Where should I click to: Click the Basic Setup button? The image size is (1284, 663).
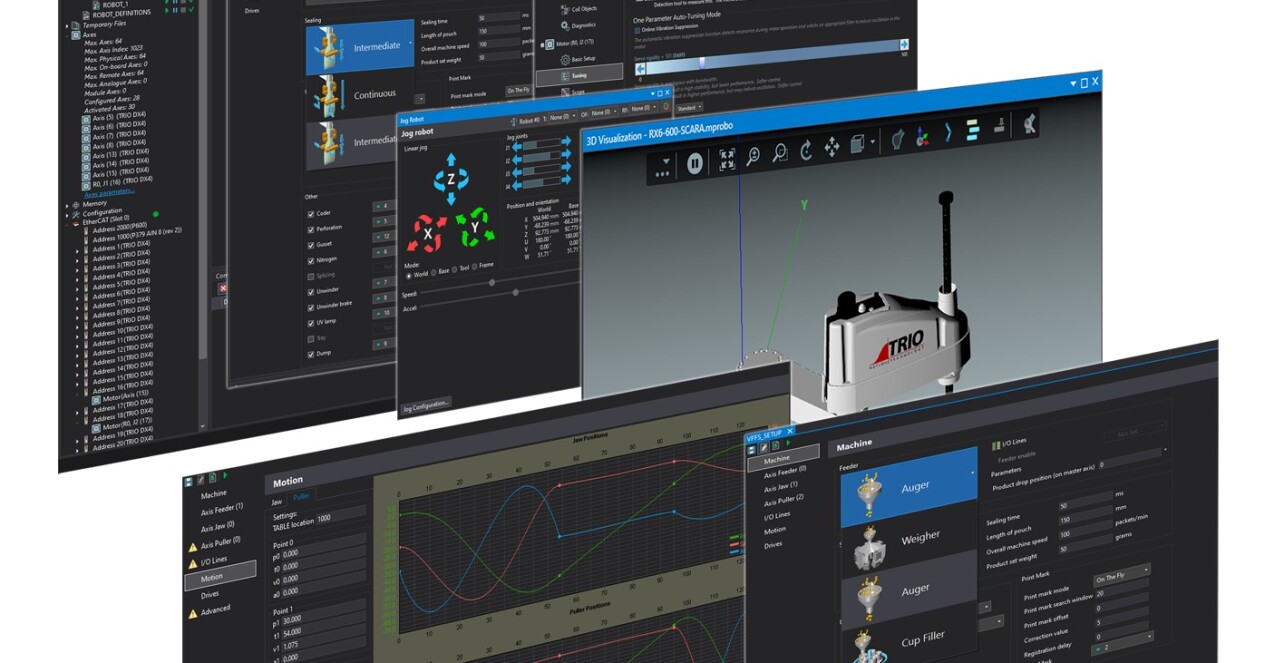[586, 59]
